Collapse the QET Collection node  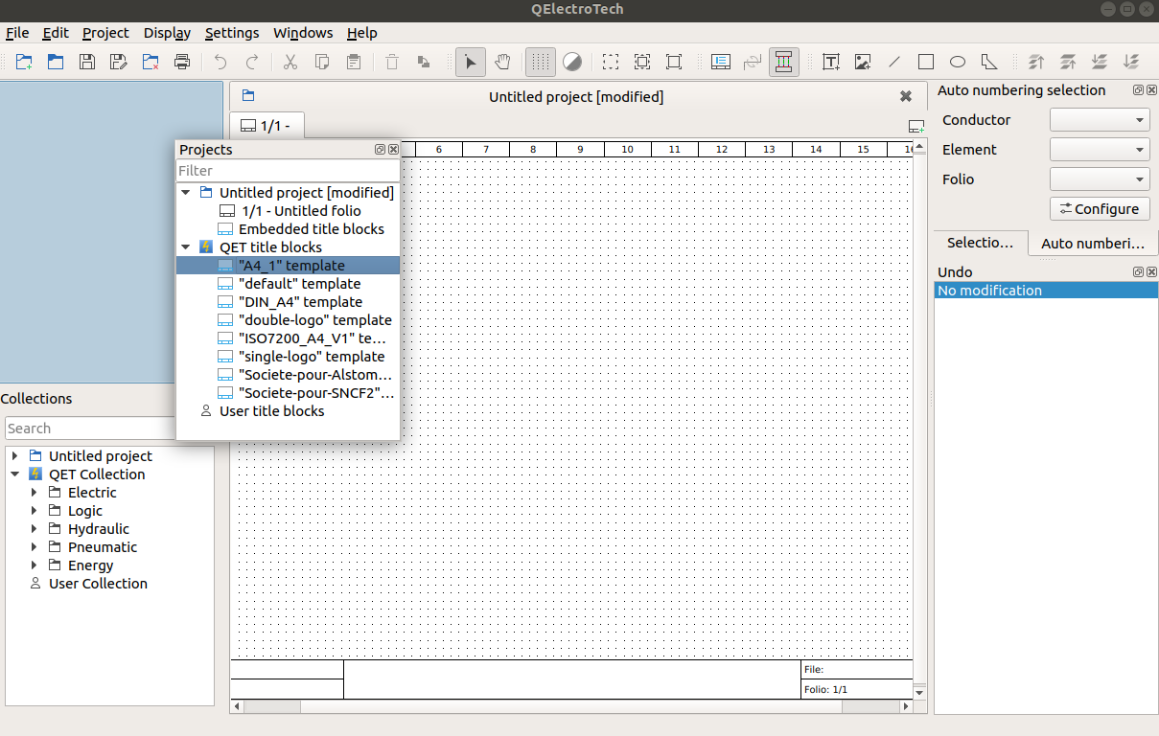[15, 474]
